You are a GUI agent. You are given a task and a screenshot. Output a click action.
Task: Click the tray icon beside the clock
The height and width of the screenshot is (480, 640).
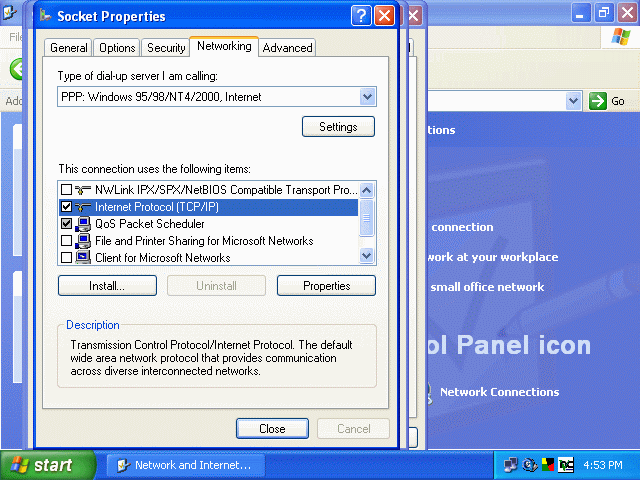(566, 464)
